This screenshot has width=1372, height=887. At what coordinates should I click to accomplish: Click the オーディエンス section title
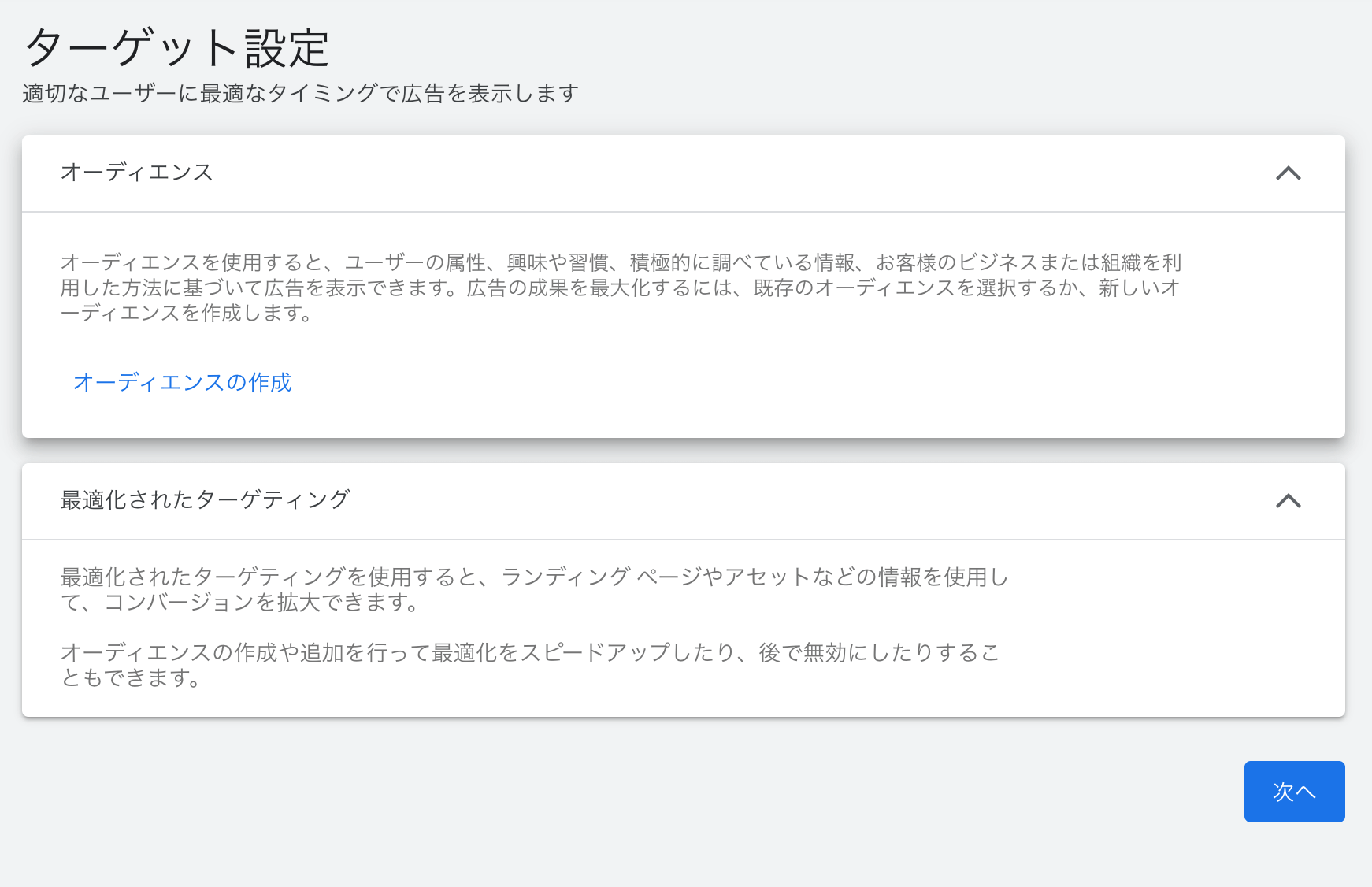pos(137,173)
